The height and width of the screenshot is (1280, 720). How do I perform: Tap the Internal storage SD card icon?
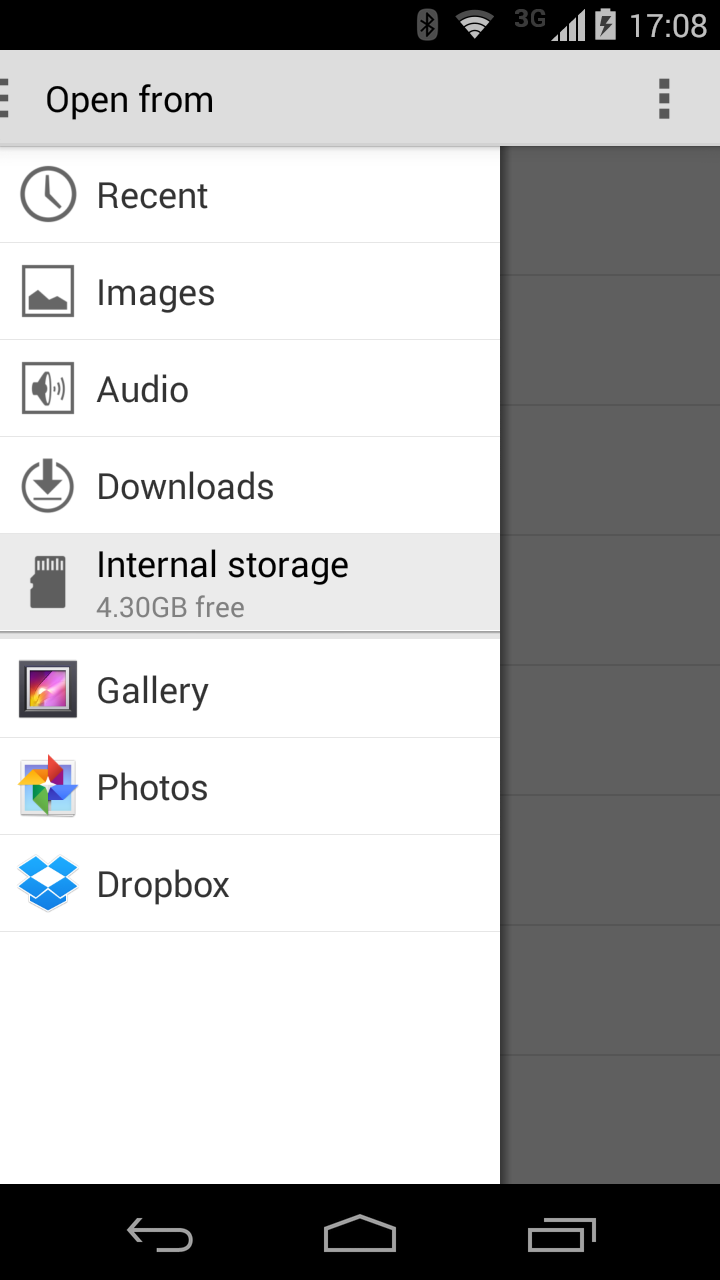[48, 582]
